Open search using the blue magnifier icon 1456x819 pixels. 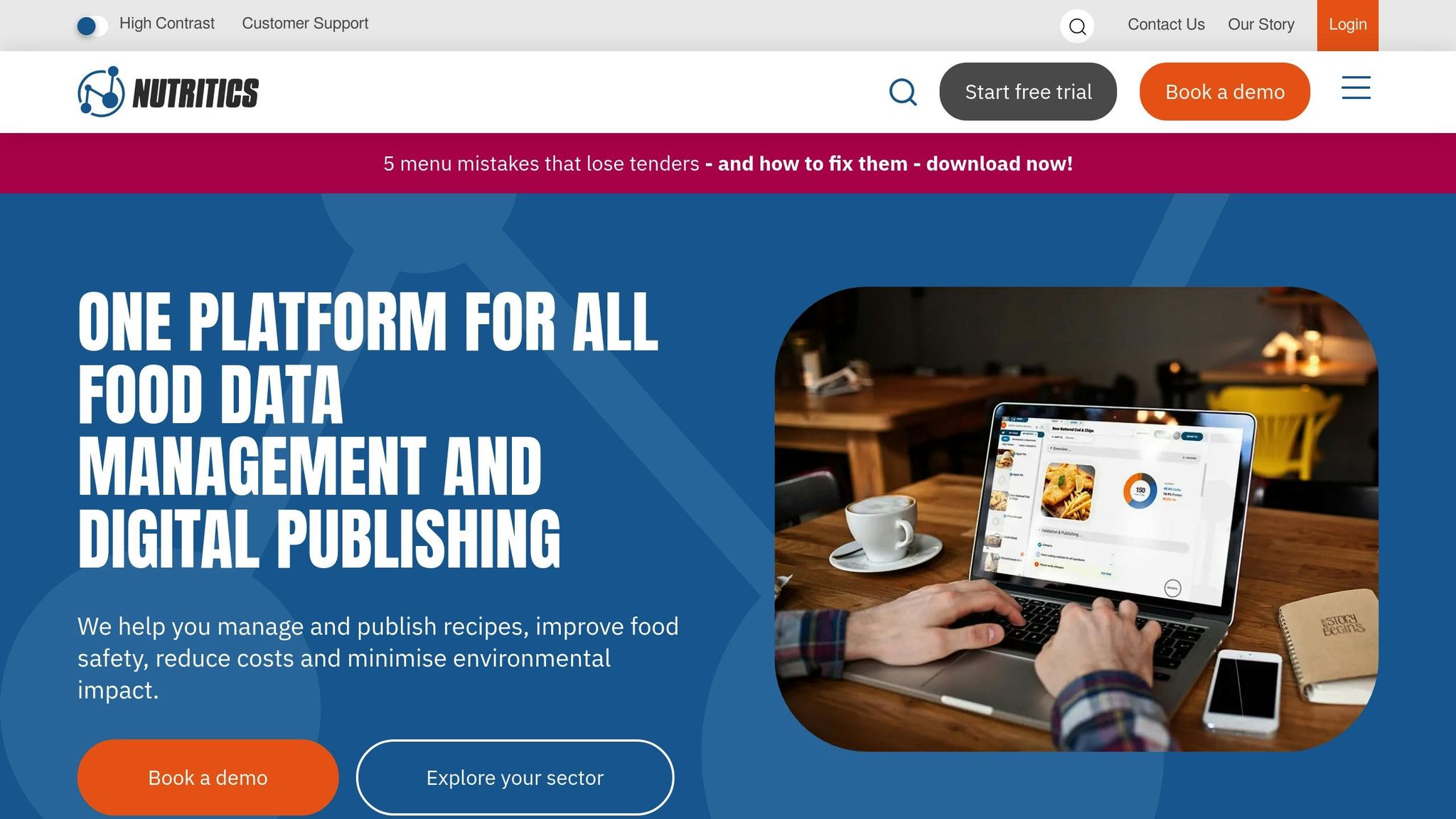click(903, 92)
